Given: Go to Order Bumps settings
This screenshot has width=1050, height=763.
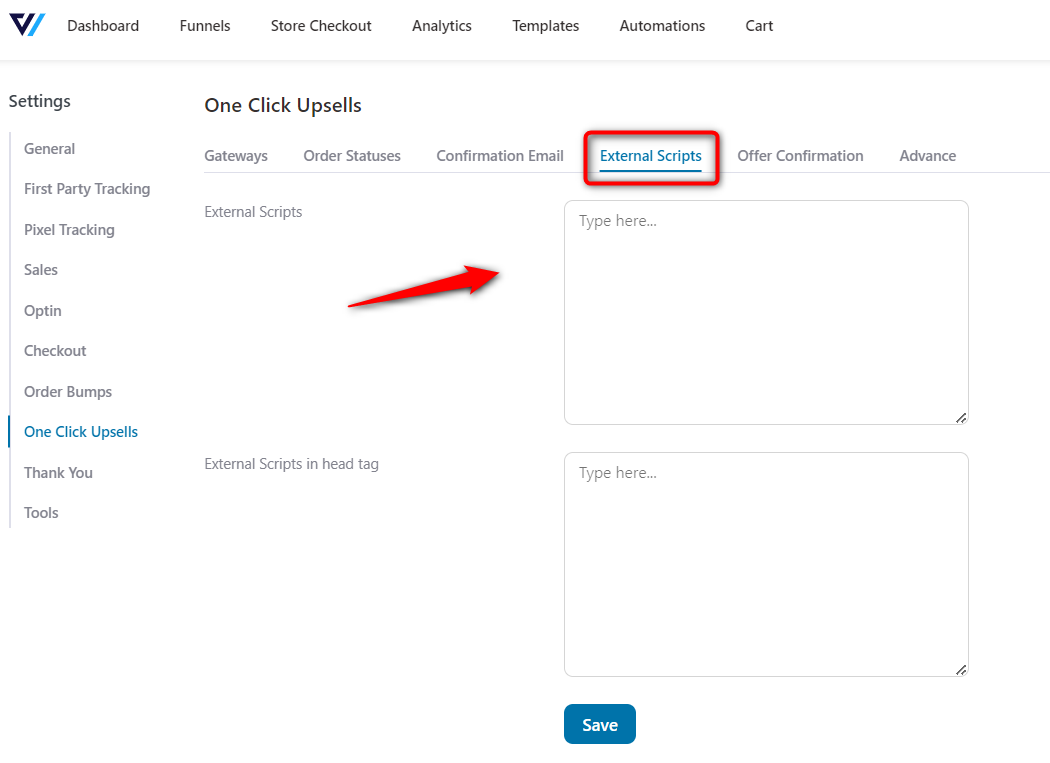Looking at the screenshot, I should tap(68, 392).
